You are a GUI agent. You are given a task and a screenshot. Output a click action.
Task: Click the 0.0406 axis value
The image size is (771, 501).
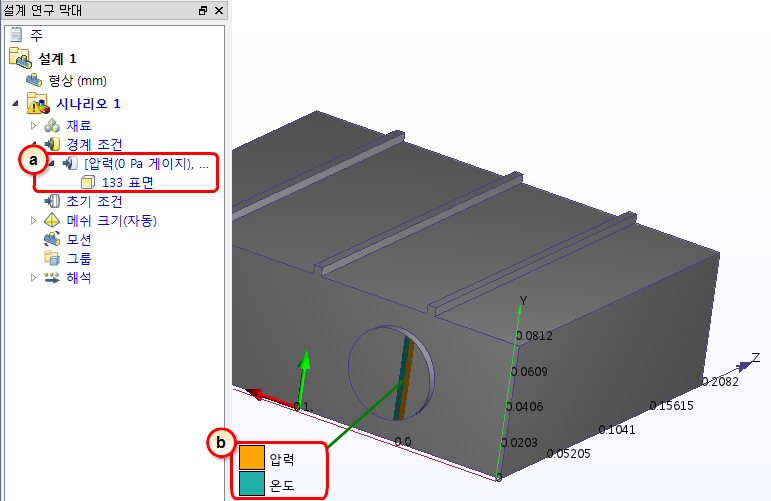pos(524,407)
